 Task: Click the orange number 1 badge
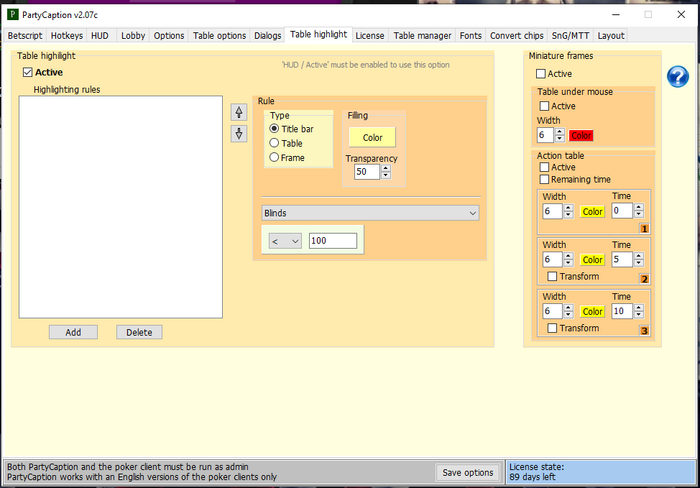click(x=644, y=229)
